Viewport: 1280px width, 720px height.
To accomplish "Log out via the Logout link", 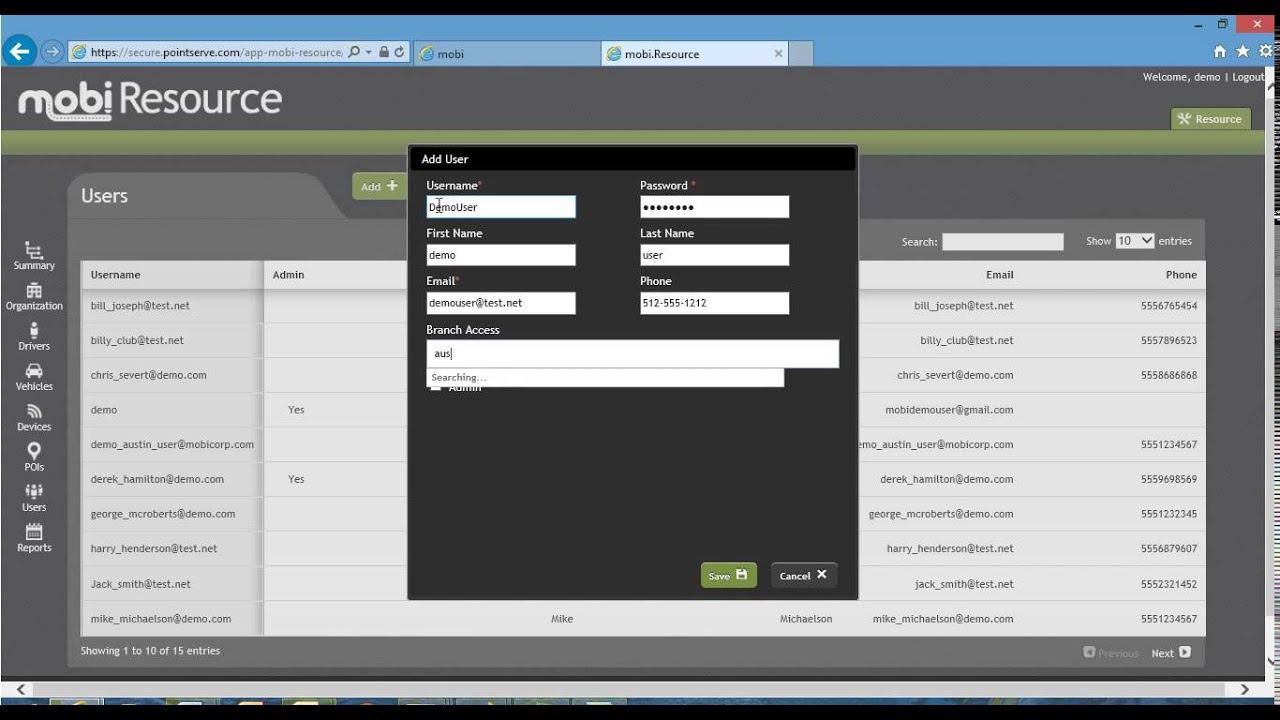I will click(x=1248, y=77).
